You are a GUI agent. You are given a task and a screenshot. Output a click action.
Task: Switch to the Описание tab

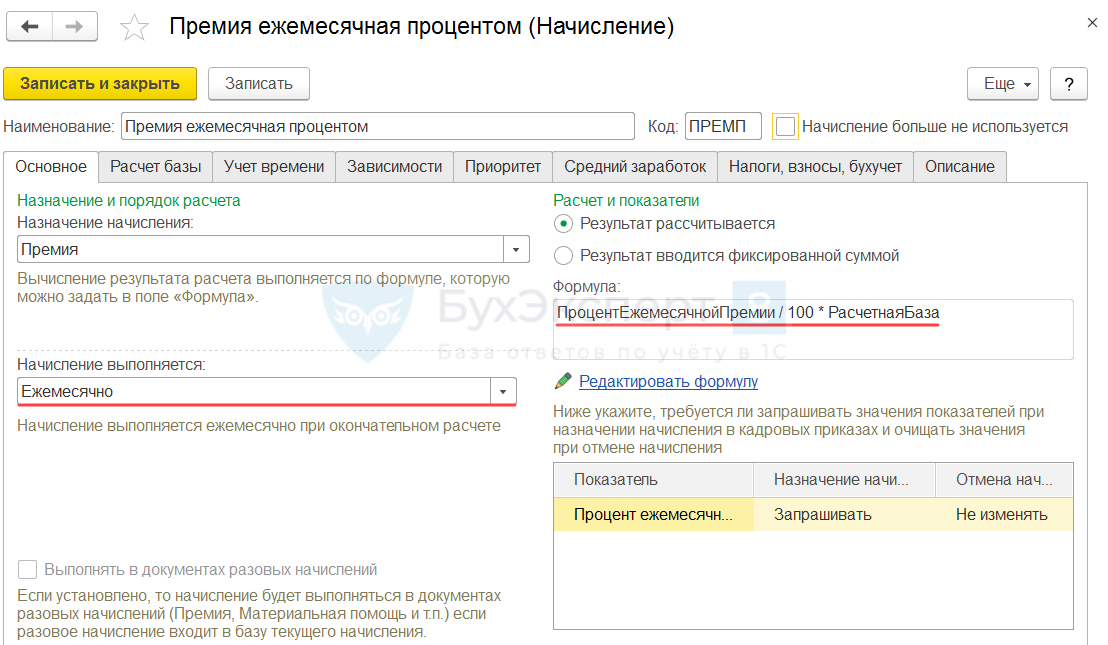click(x=960, y=167)
